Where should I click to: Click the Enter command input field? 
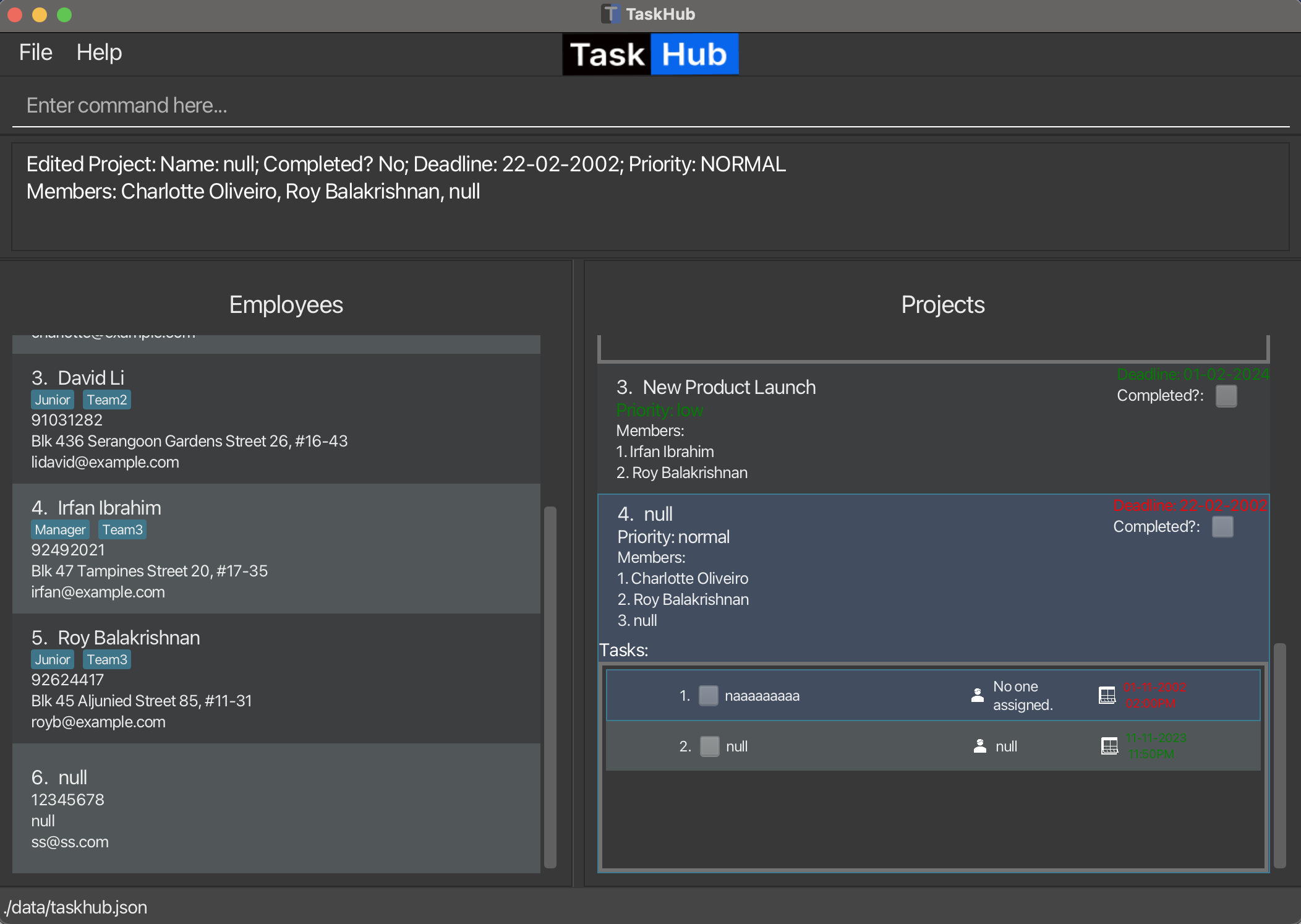(x=650, y=105)
